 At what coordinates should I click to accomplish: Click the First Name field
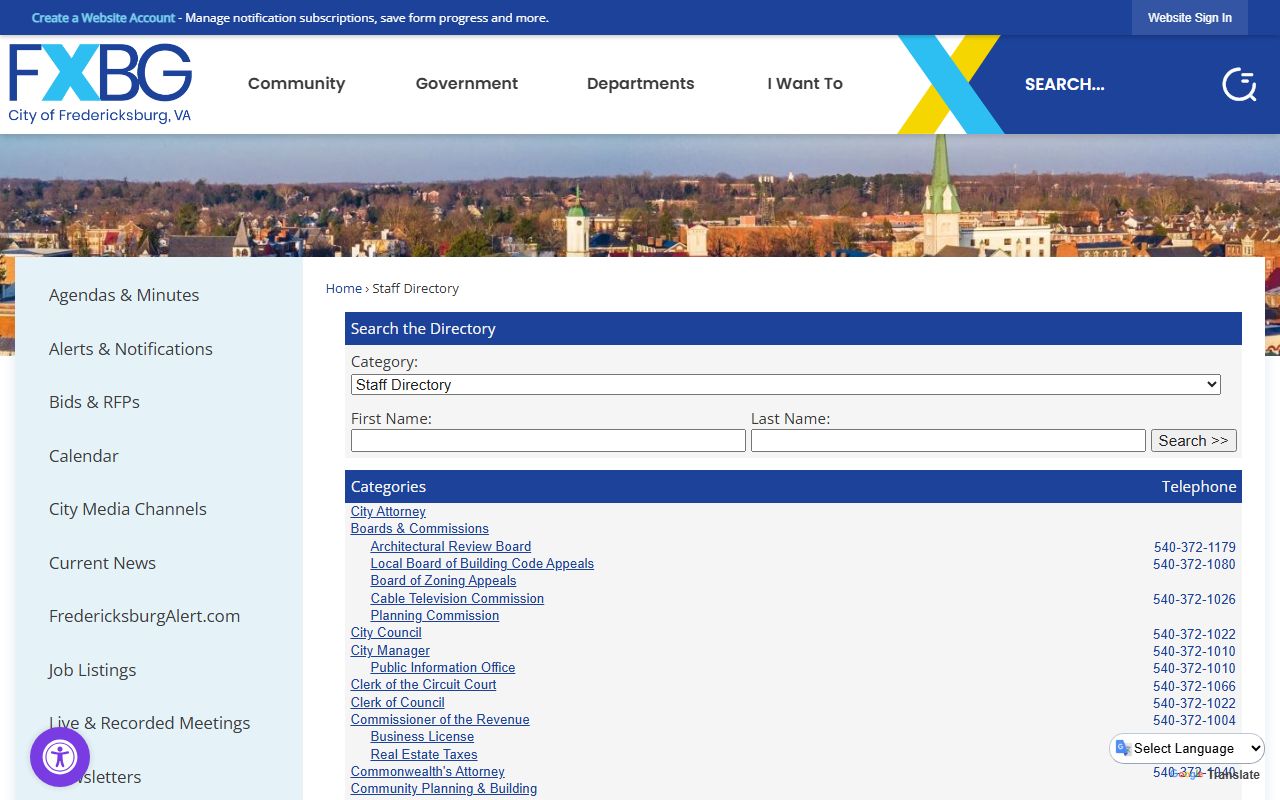pyautogui.click(x=548, y=441)
